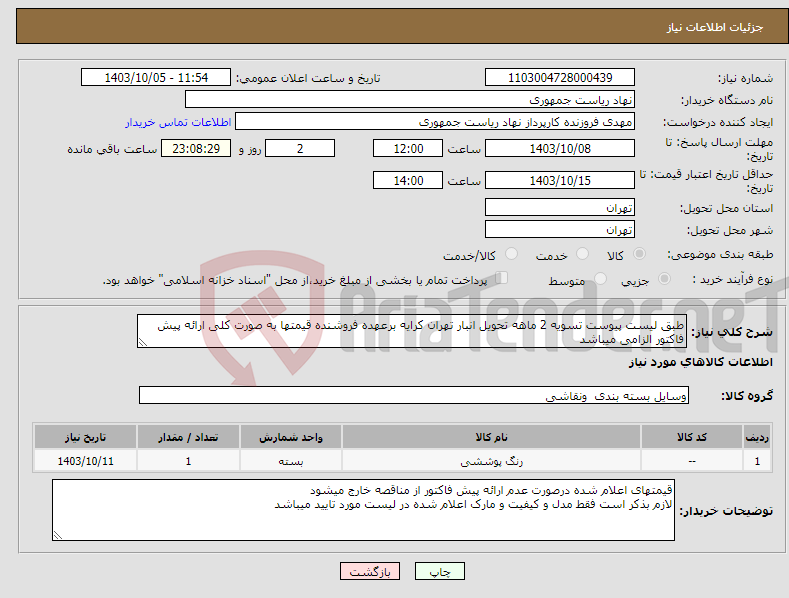Click the تاریخ نیاز column header
789x598 pixels.
85,437
